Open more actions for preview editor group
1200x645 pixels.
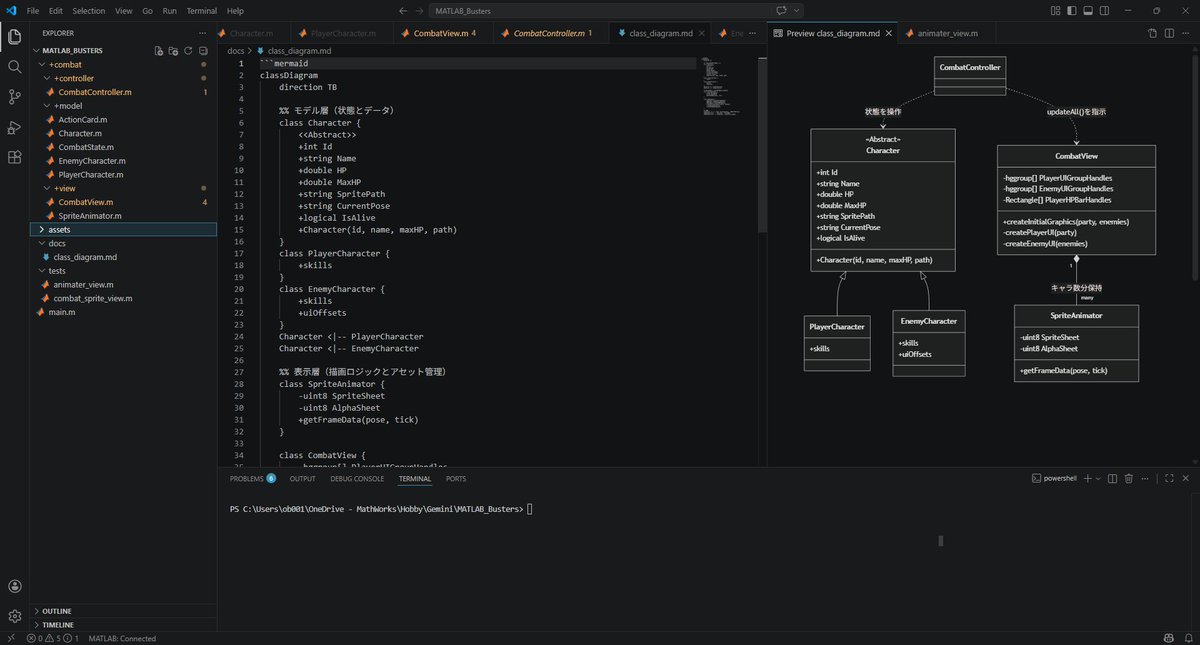tap(1186, 33)
